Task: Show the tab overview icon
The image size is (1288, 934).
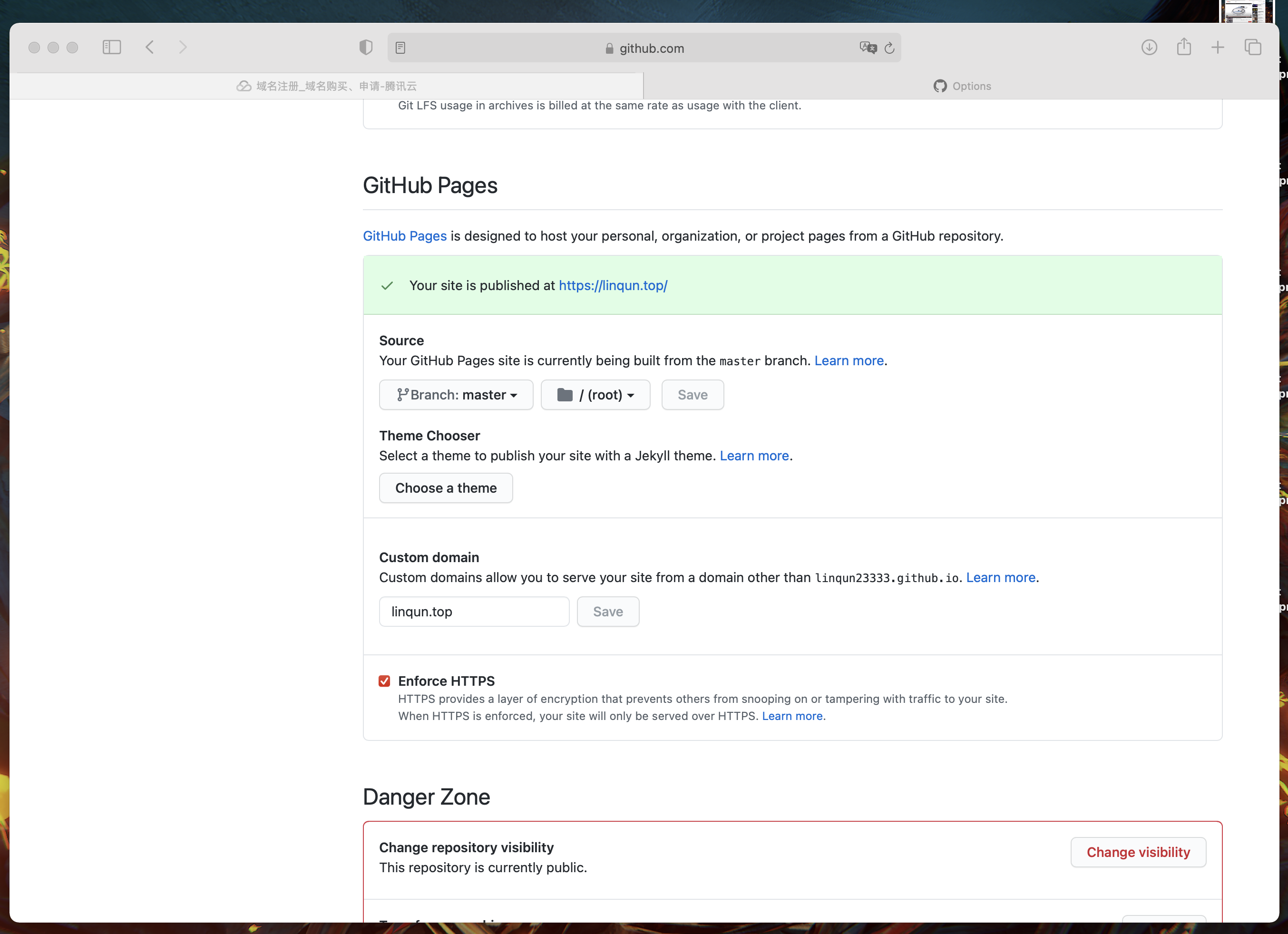Action: [1252, 47]
